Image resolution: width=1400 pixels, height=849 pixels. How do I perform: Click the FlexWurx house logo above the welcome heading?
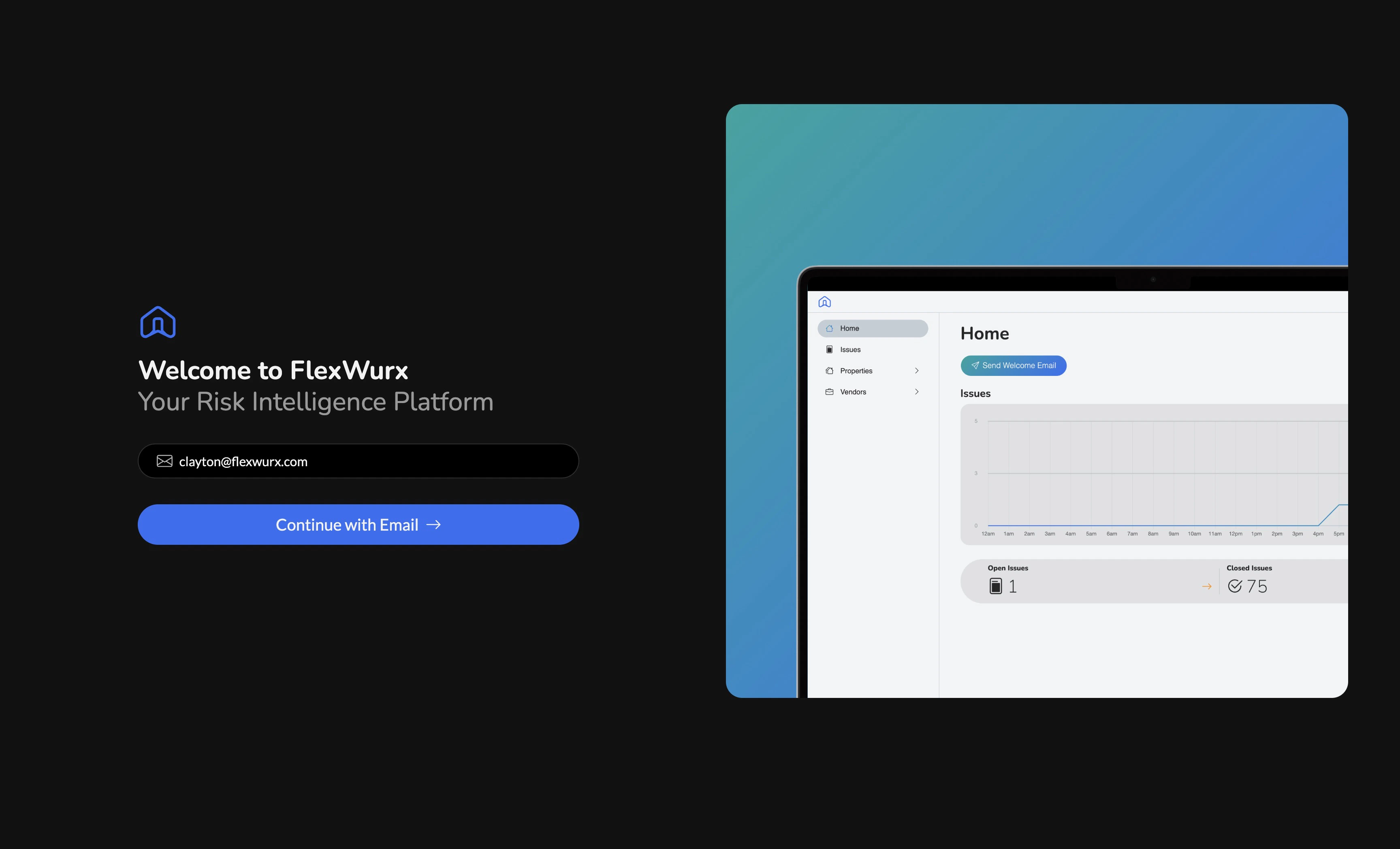[158, 322]
